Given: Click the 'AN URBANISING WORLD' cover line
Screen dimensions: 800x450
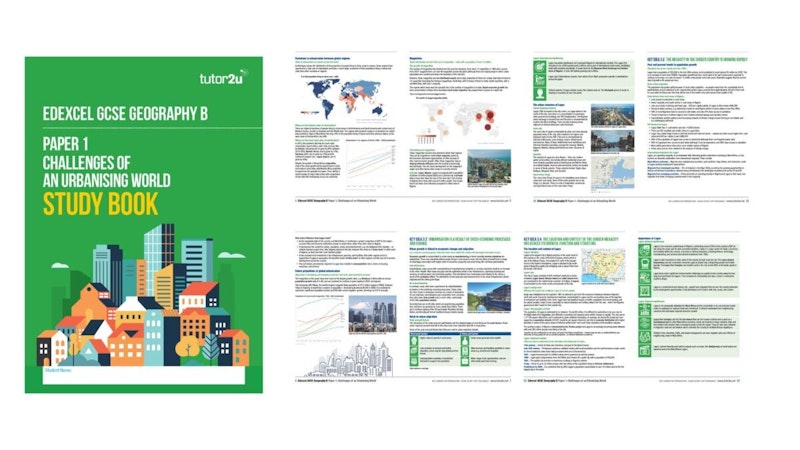Looking at the screenshot, I should [107, 181].
